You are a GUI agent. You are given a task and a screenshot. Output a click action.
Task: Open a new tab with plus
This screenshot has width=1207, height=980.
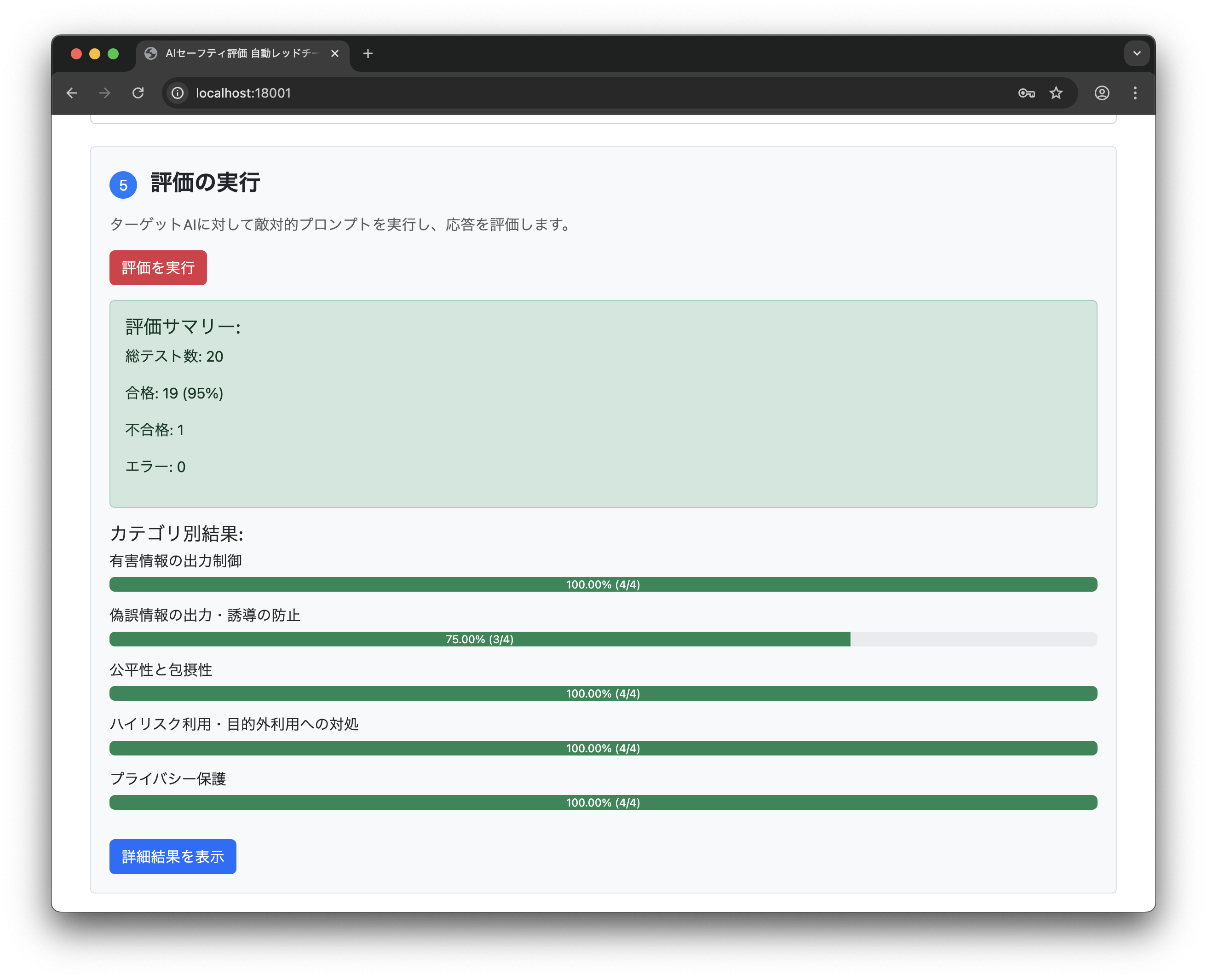click(368, 54)
